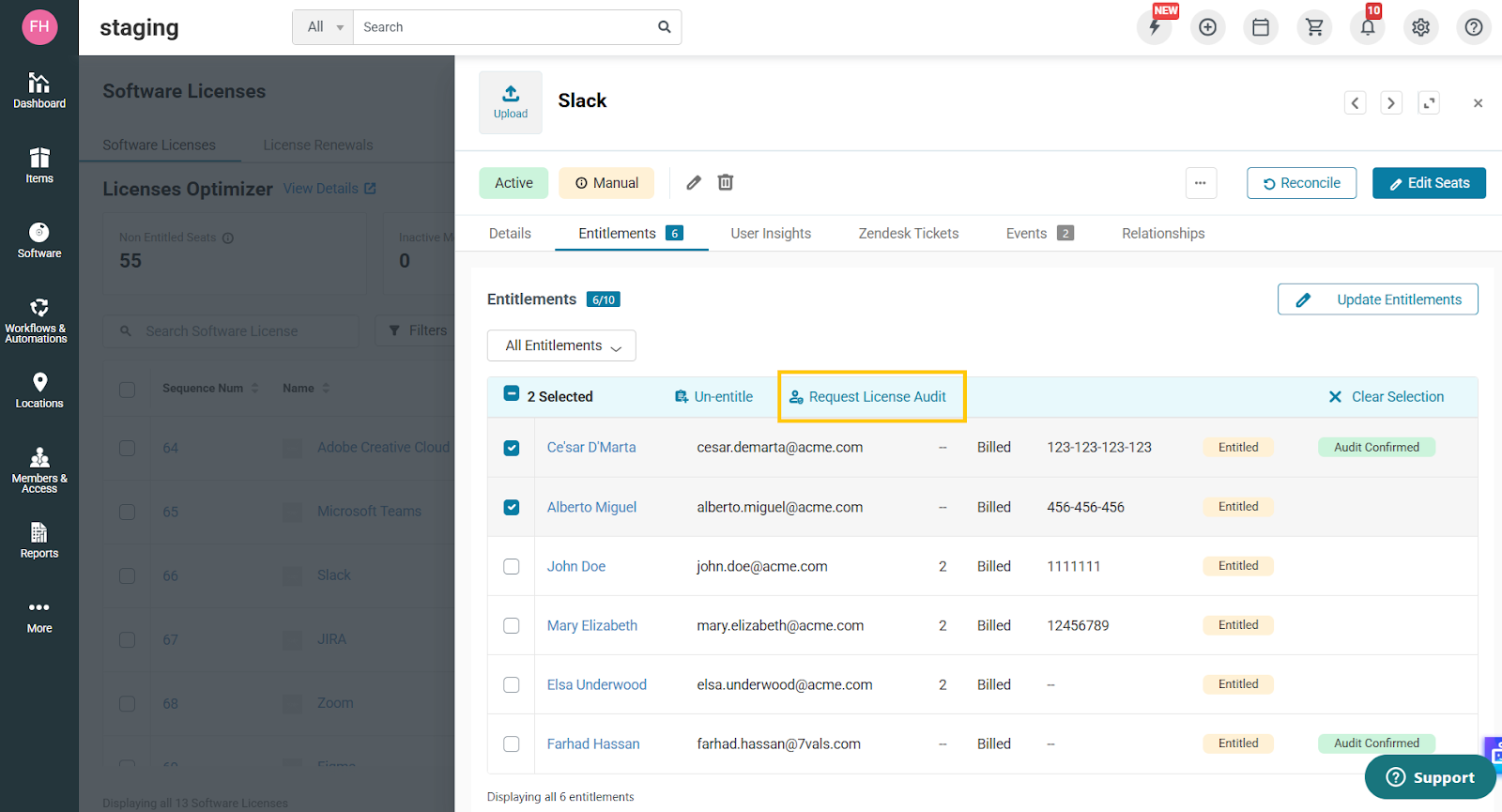Click the plus add-new icon in header
This screenshot has height=812, width=1502.
[1208, 27]
